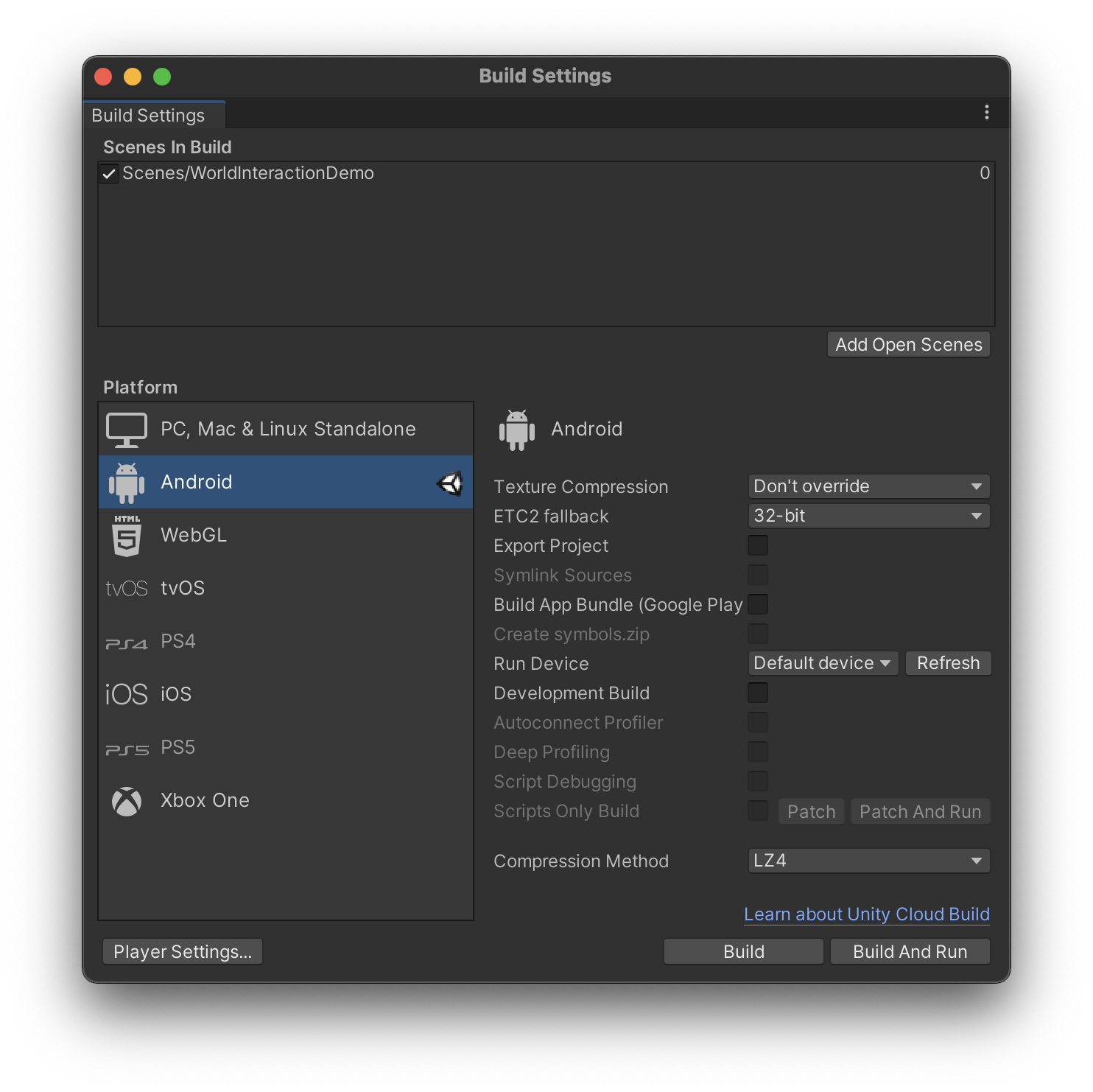Enable the Development Build checkbox
The width and height of the screenshot is (1093, 1092).
[x=758, y=693]
